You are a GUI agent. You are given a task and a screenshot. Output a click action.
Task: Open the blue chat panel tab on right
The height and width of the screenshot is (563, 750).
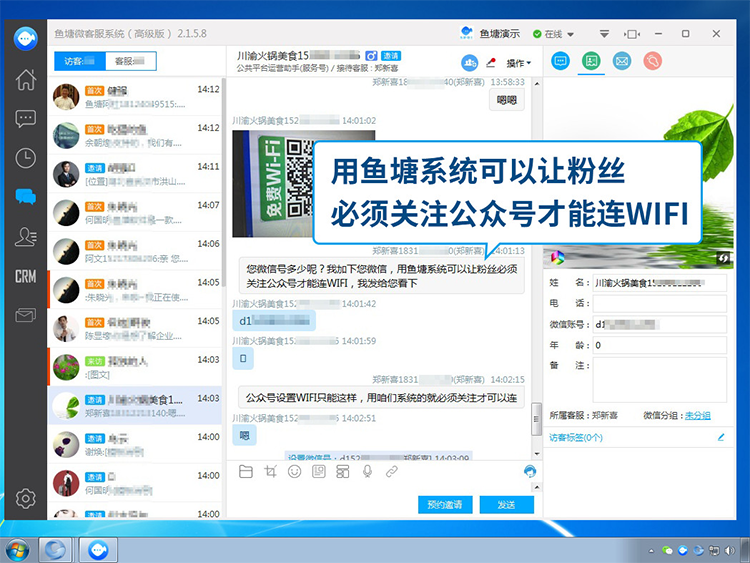click(x=561, y=61)
